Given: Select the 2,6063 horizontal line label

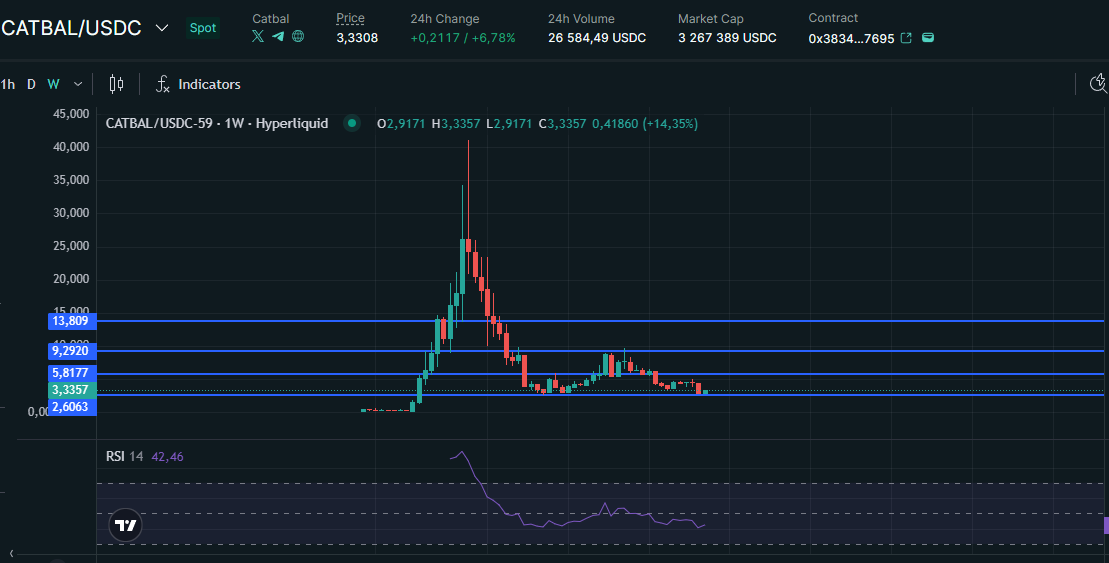Looking at the screenshot, I should pyautogui.click(x=72, y=407).
